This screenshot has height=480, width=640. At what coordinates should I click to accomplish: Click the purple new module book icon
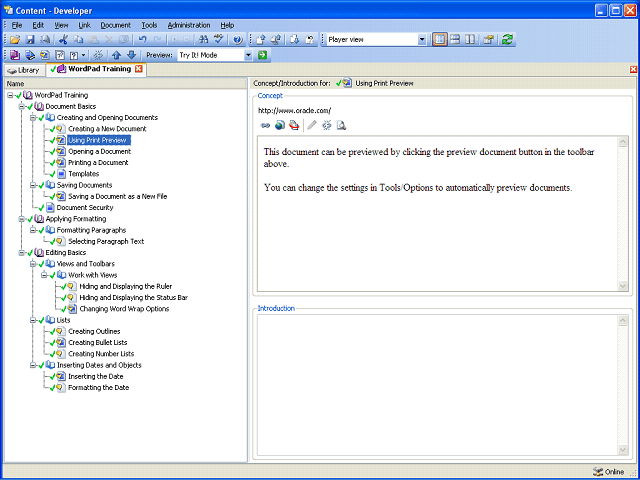pos(15,55)
